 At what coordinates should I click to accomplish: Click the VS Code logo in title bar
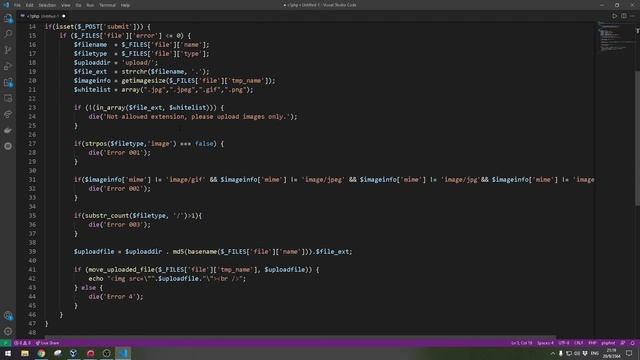click(x=6, y=5)
